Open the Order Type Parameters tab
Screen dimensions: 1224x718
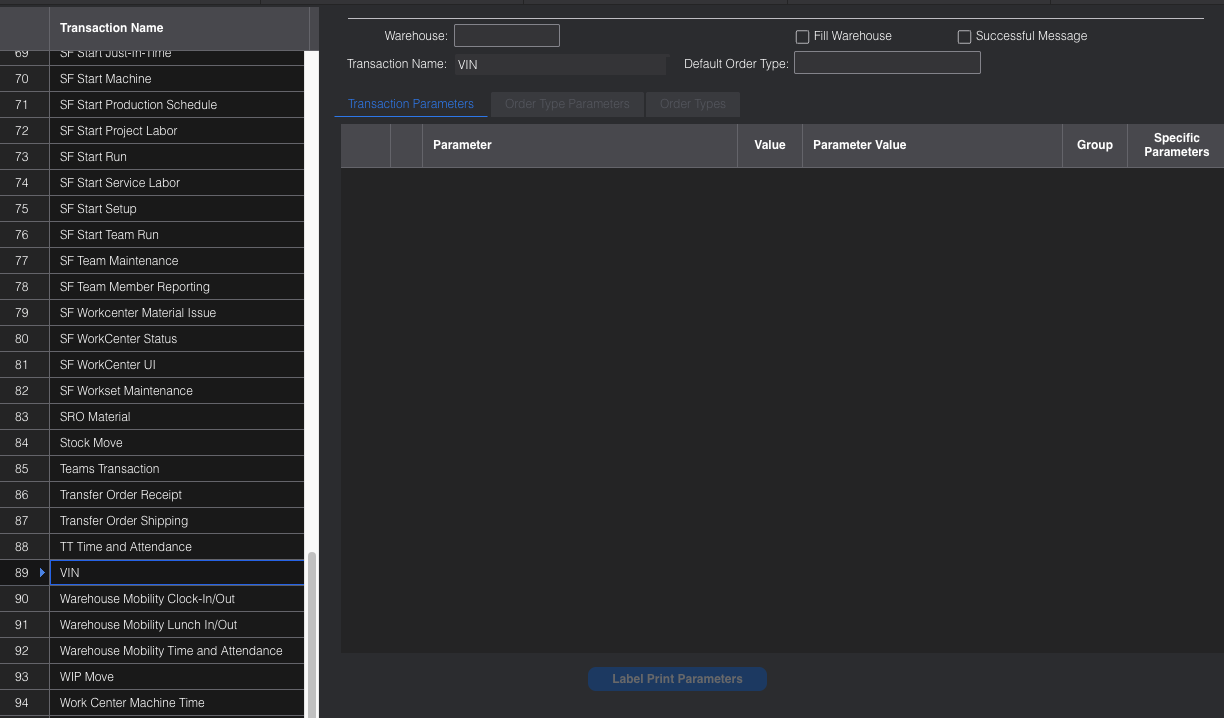(x=567, y=104)
